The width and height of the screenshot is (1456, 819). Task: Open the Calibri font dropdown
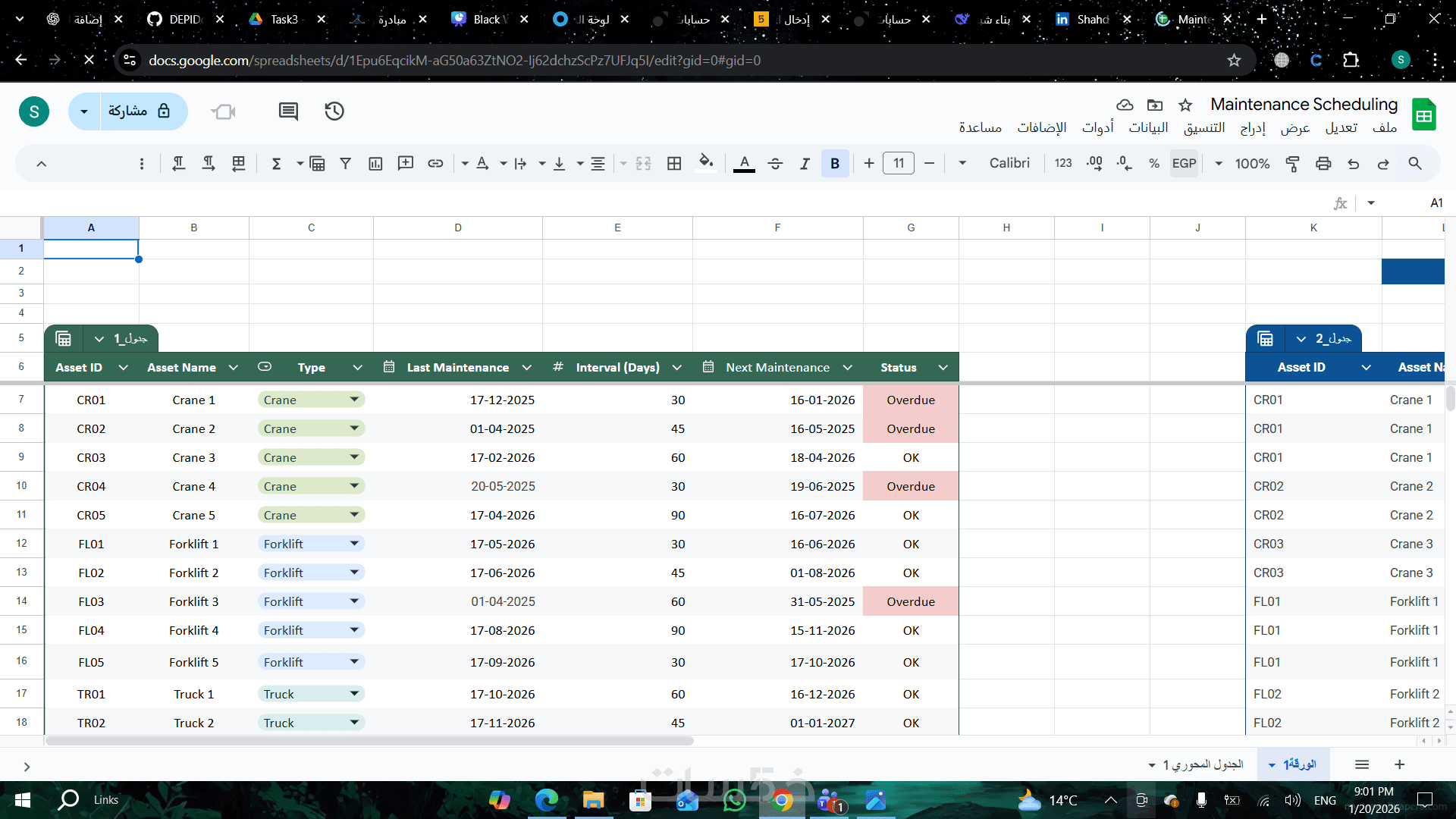(1009, 163)
